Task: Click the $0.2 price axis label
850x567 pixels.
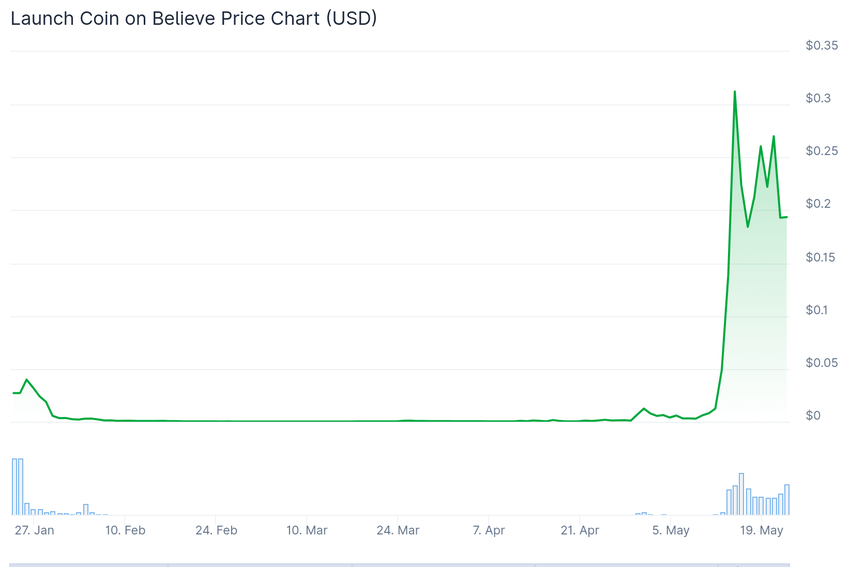Action: 818,204
